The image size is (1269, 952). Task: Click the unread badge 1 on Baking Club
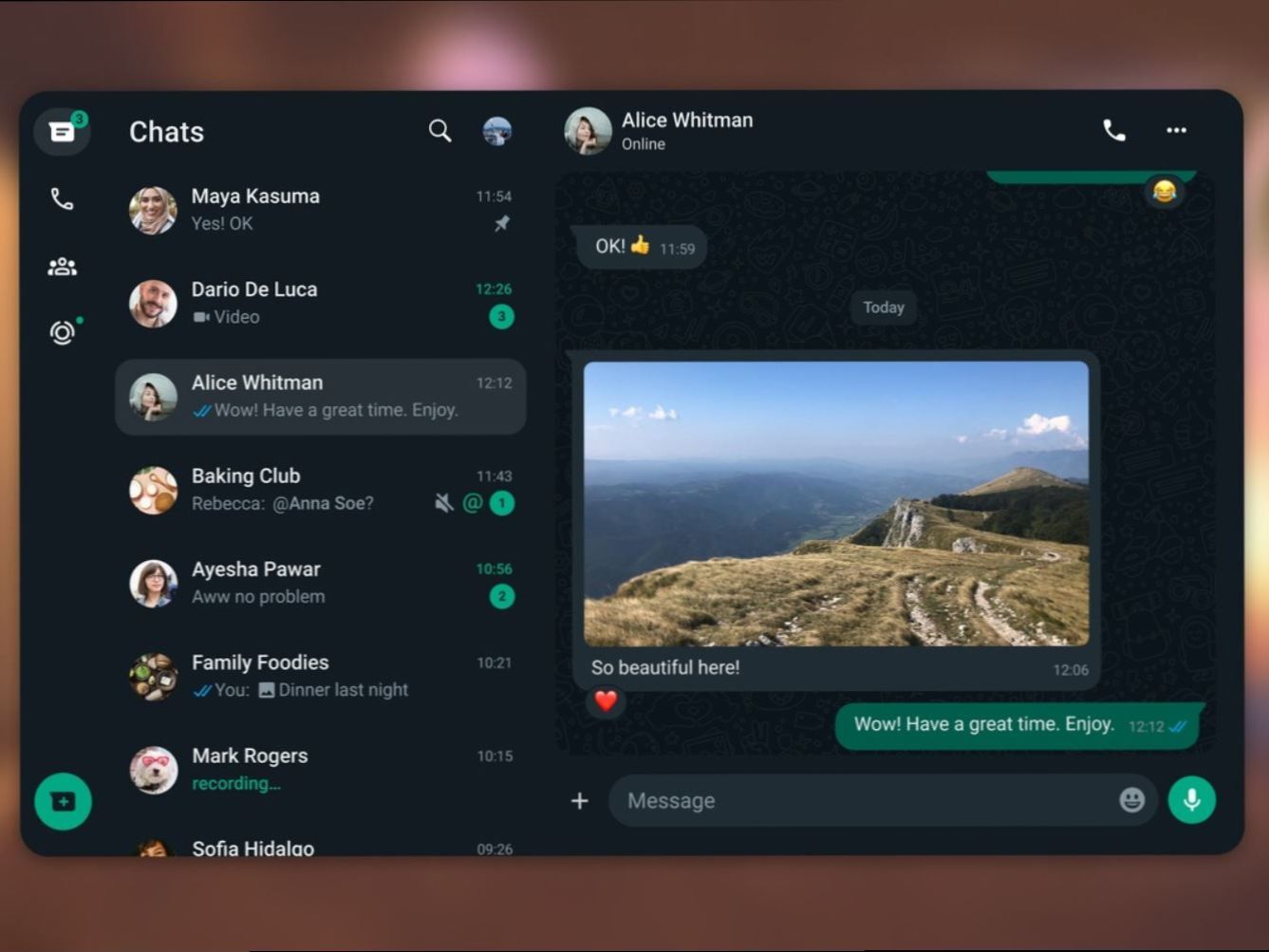(502, 503)
